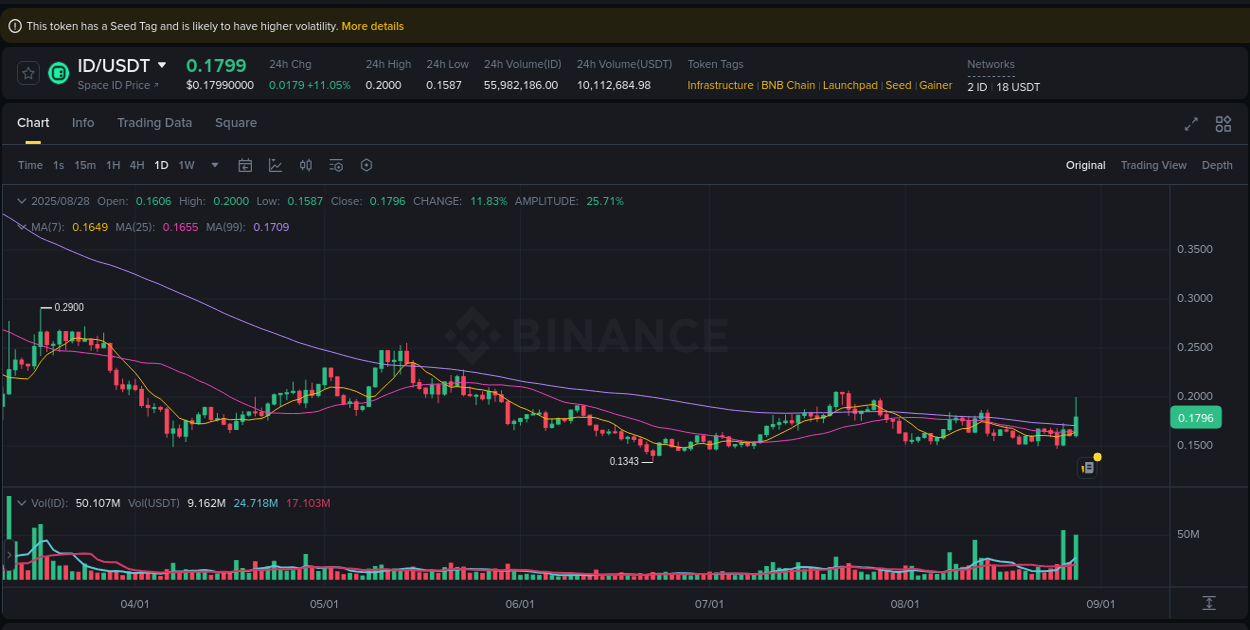The height and width of the screenshot is (630, 1250).
Task: Expand the chart to fullscreen
Action: click(1191, 124)
